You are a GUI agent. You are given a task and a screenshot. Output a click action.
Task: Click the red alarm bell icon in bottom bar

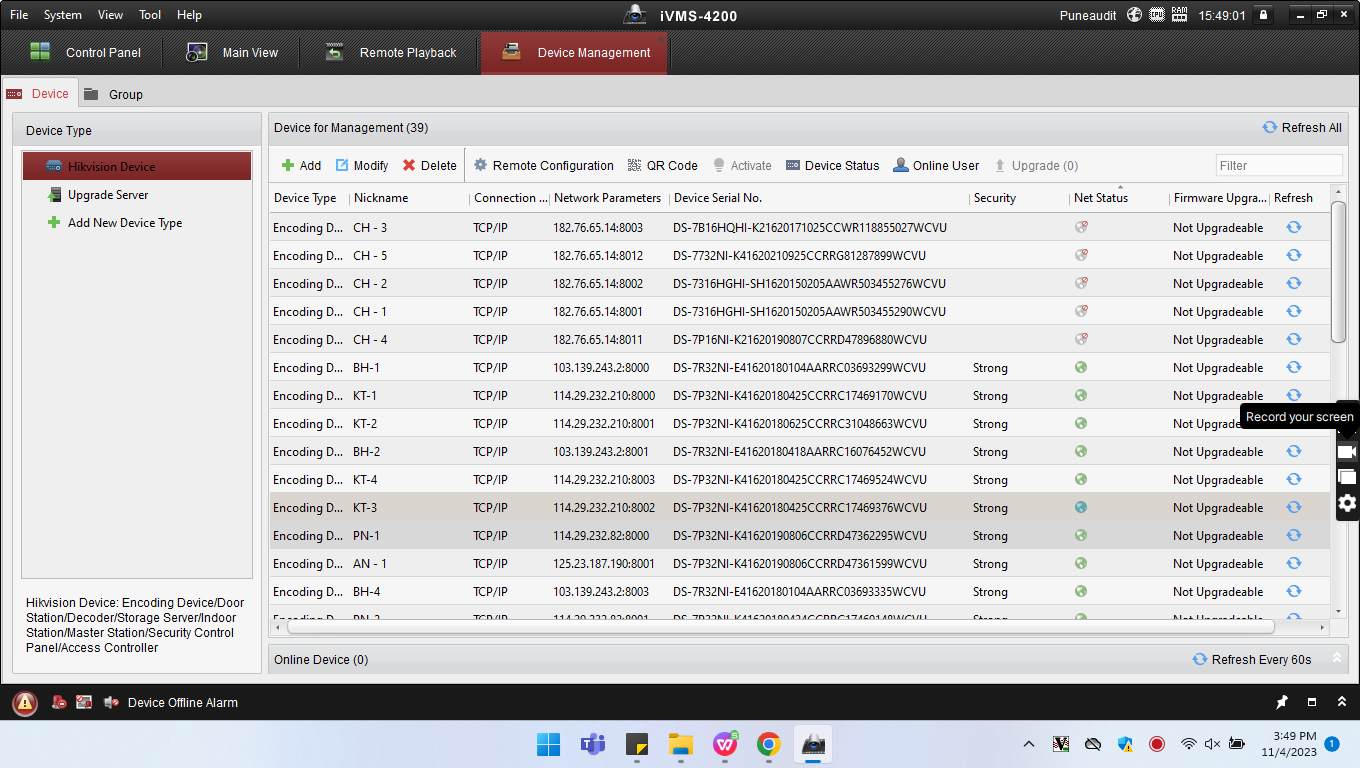coord(60,703)
